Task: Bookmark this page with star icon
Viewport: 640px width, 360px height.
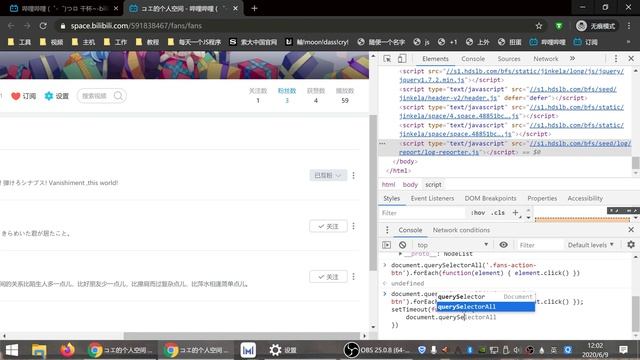Action: click(539, 26)
